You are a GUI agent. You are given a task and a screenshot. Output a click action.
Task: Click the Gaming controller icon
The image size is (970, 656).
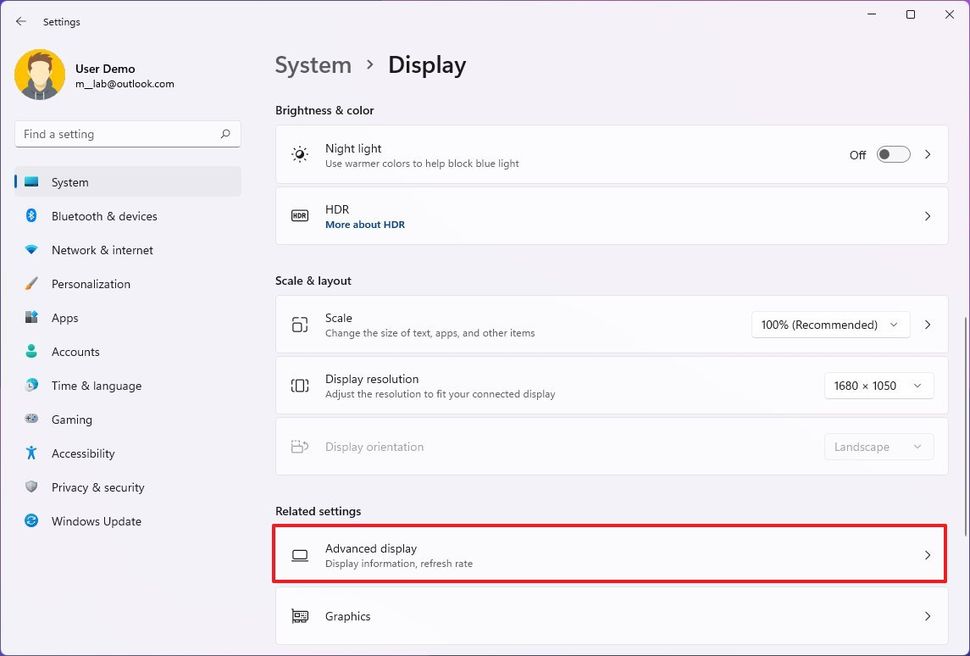pyautogui.click(x=31, y=420)
